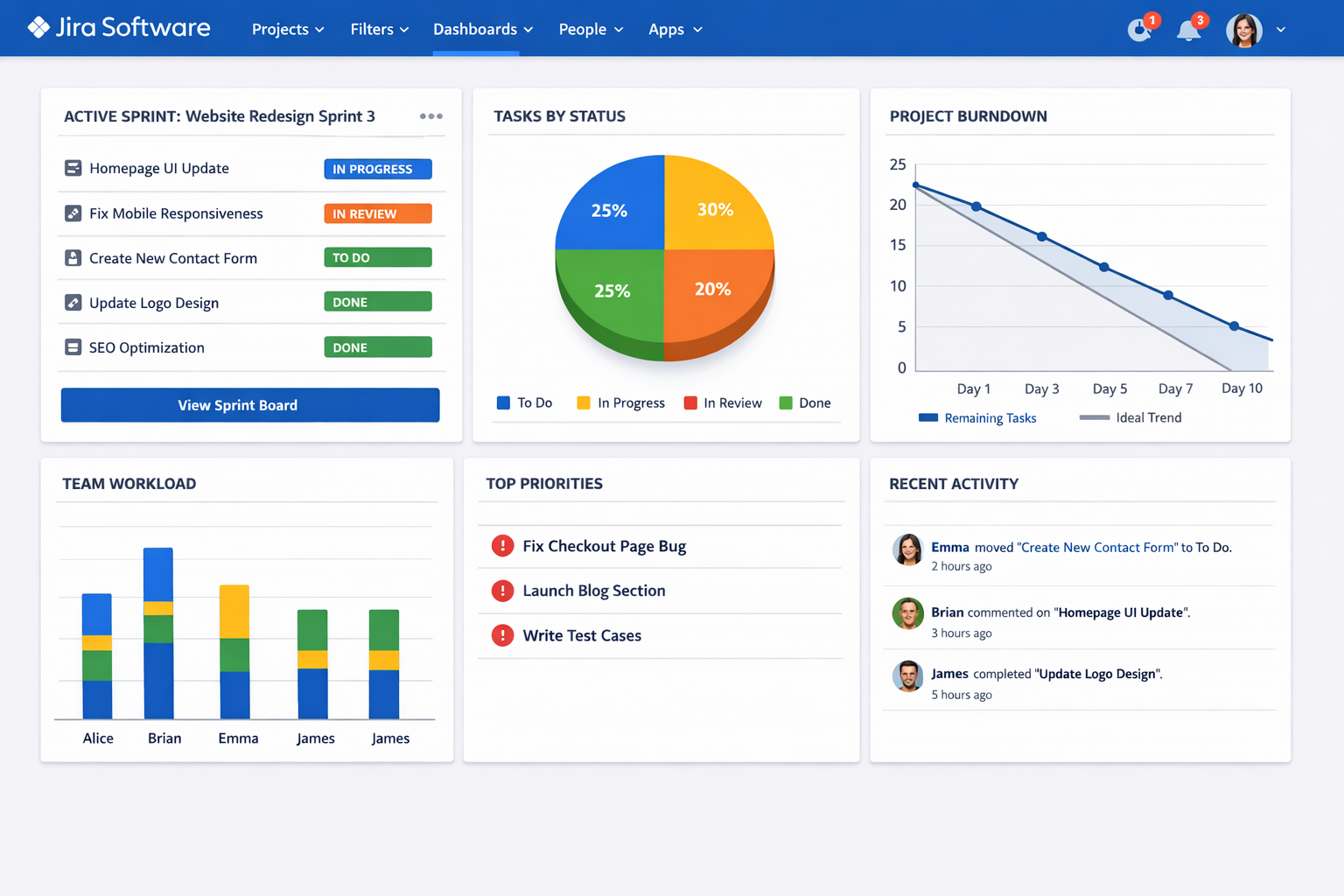Select the story icon next to Fix Mobile Responsiveness

click(73, 213)
